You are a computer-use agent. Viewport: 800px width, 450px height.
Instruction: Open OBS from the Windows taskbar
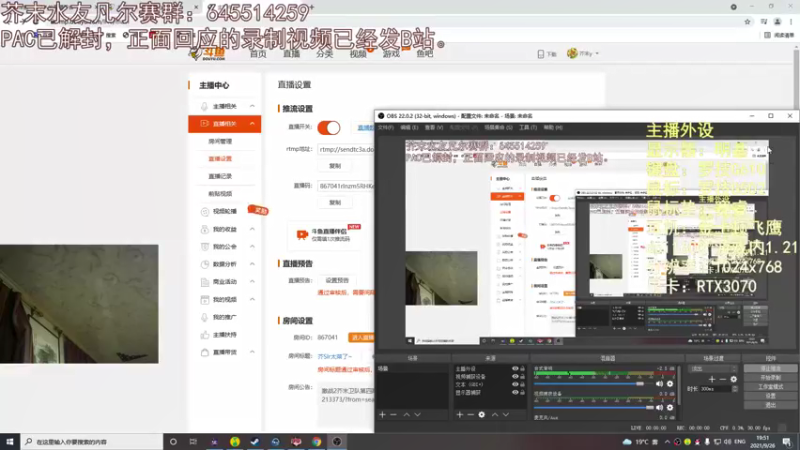[337, 442]
